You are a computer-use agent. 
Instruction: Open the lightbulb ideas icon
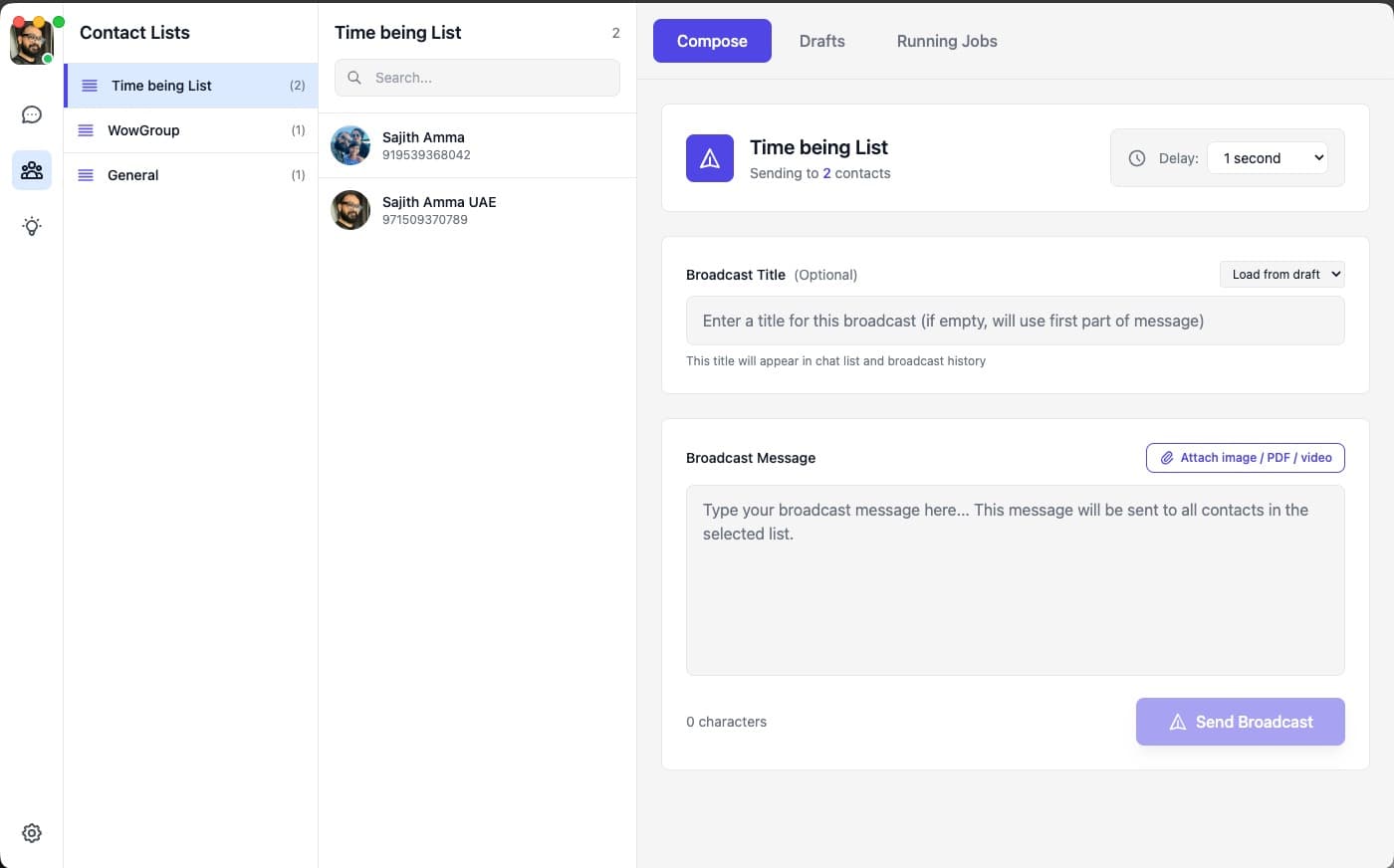(32, 226)
